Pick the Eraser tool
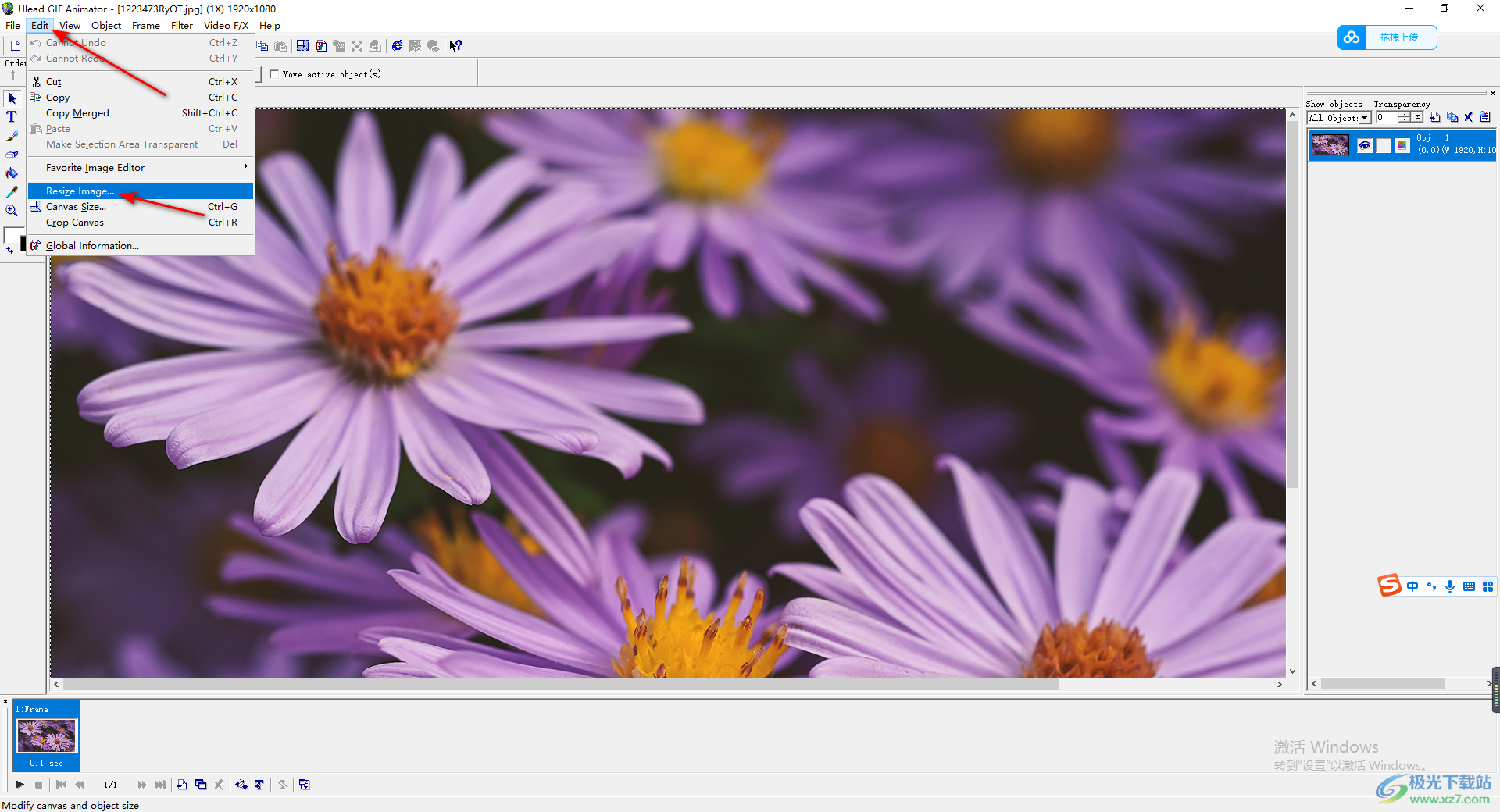The height and width of the screenshot is (812, 1500). 12,155
